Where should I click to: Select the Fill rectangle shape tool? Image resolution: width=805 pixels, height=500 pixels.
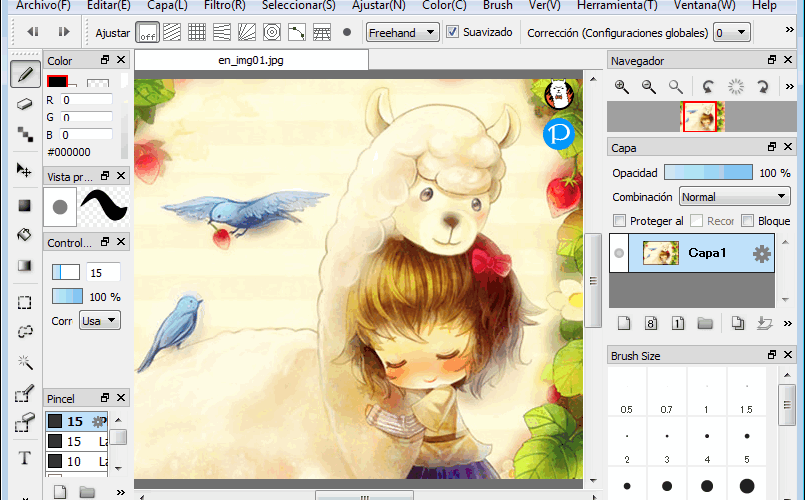click(x=25, y=205)
